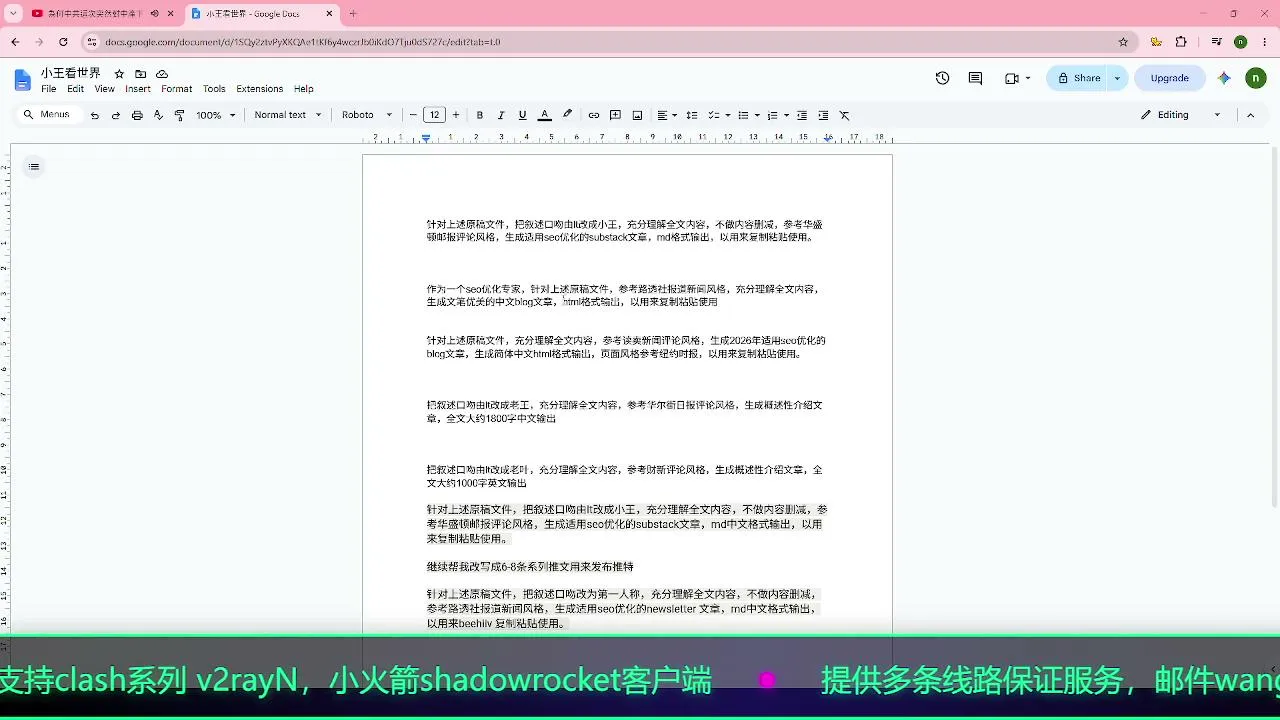
Task: Click the bulleted list icon
Action: [743, 115]
